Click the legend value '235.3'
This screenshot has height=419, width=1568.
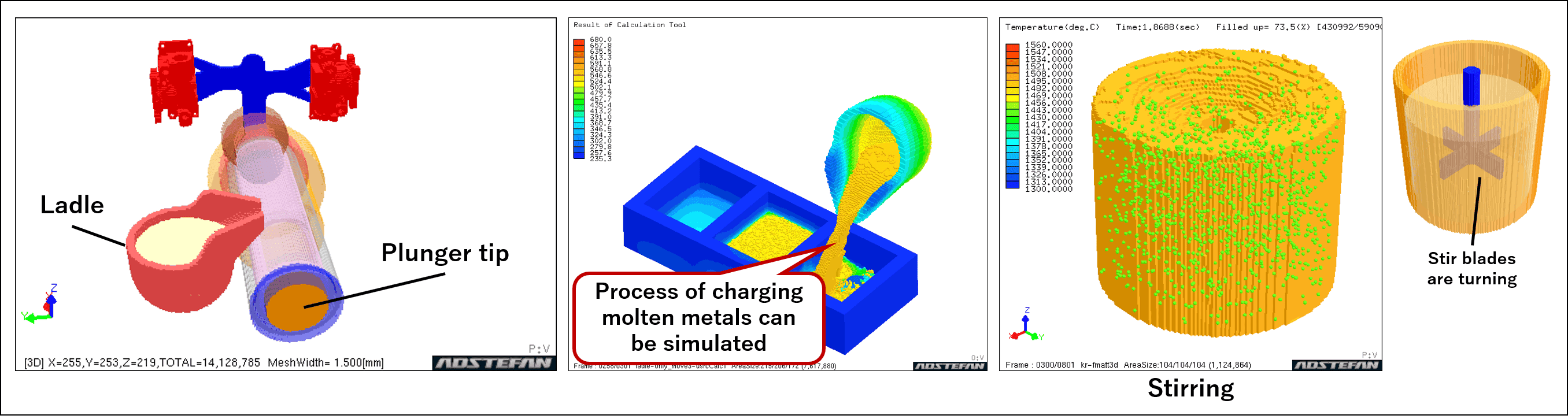click(600, 159)
